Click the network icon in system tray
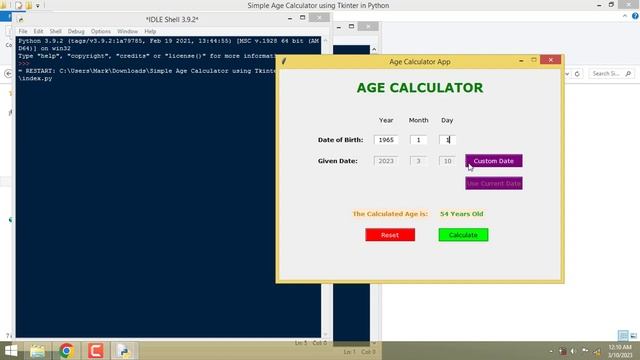This screenshot has height=360, width=640. (x=597, y=351)
